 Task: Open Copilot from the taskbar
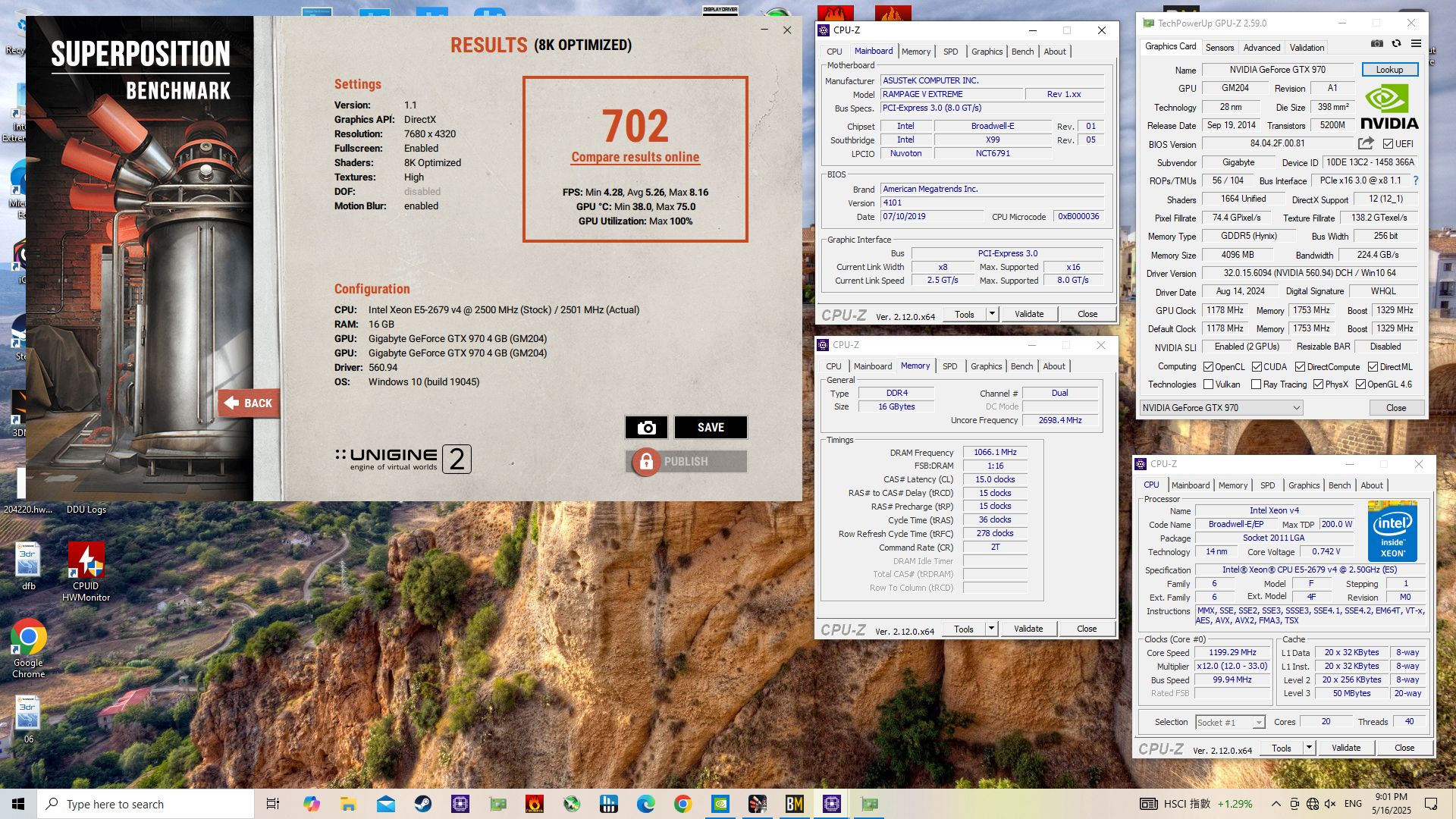(x=311, y=804)
